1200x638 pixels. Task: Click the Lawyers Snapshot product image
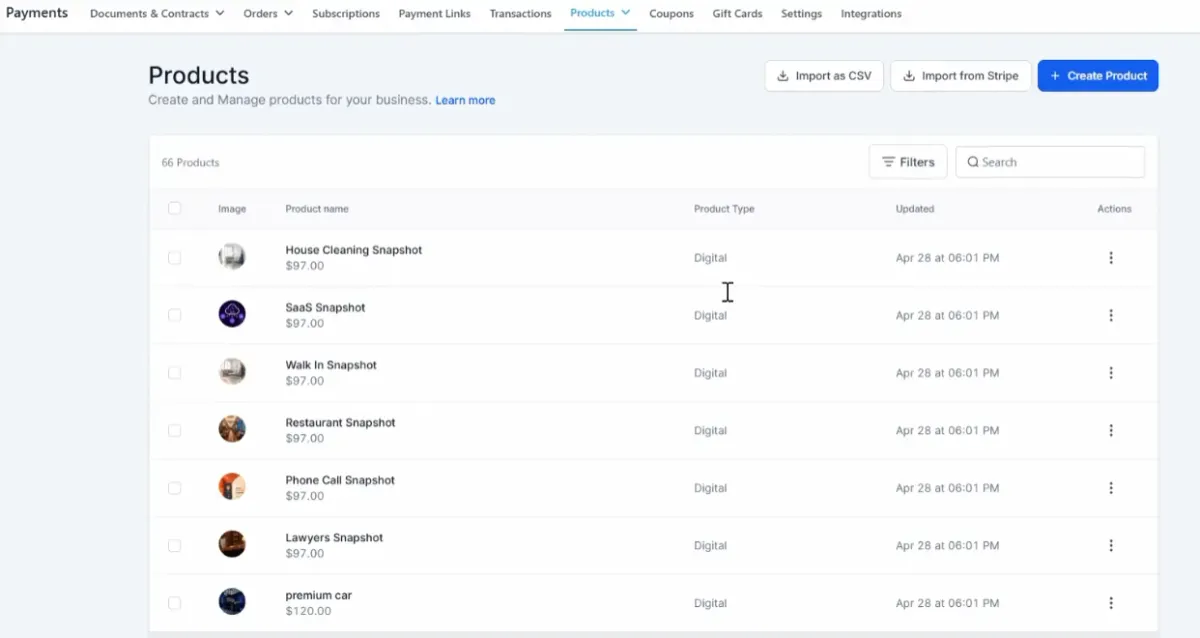[x=232, y=544]
